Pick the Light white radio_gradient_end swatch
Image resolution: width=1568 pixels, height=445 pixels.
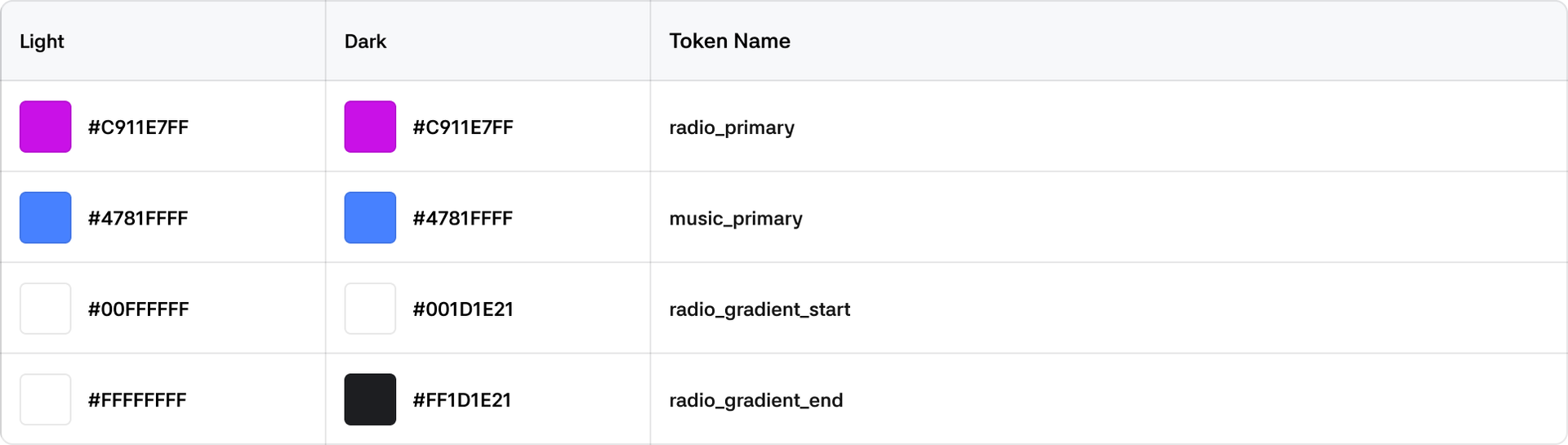(46, 400)
